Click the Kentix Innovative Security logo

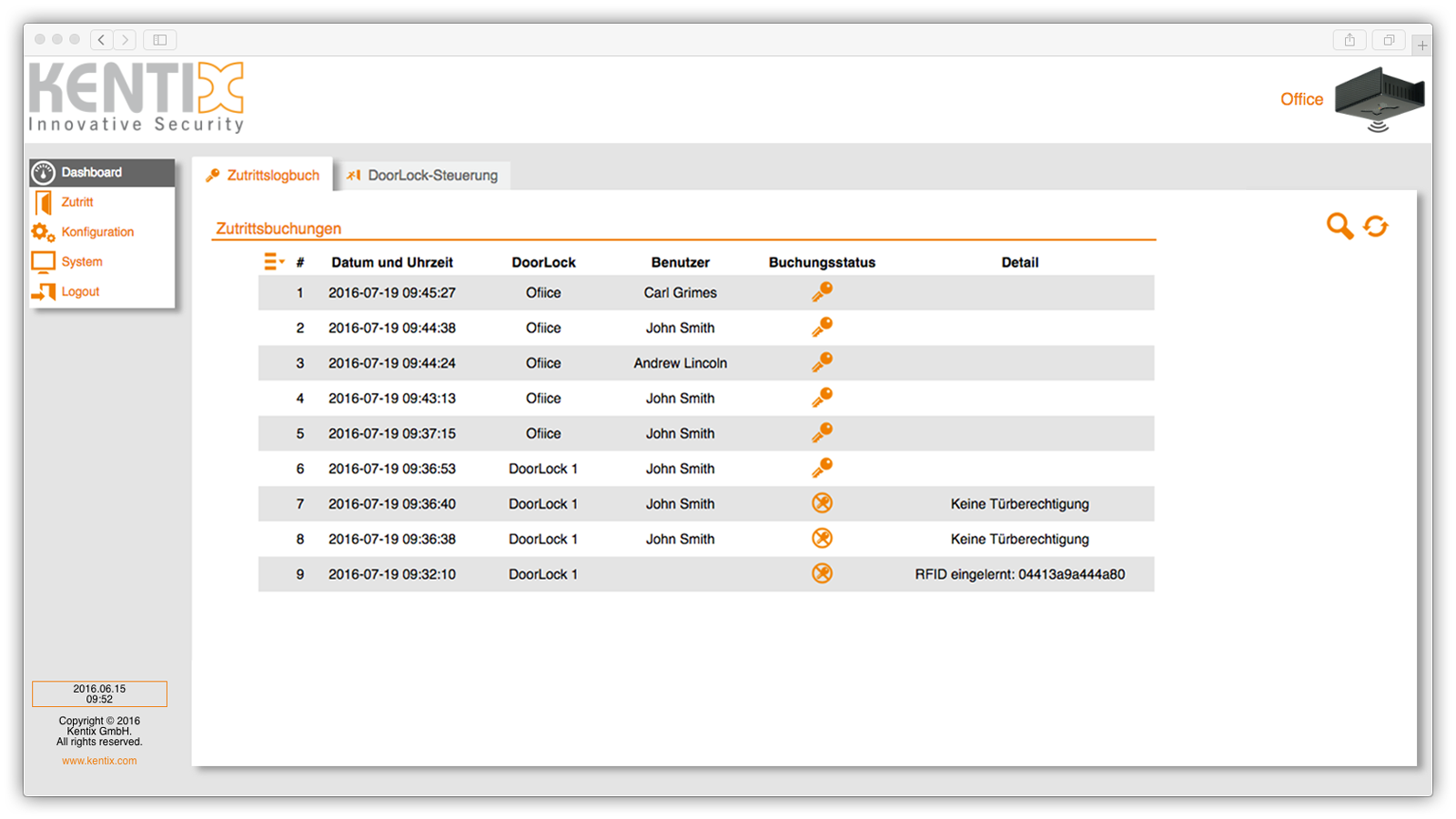pyautogui.click(x=136, y=97)
